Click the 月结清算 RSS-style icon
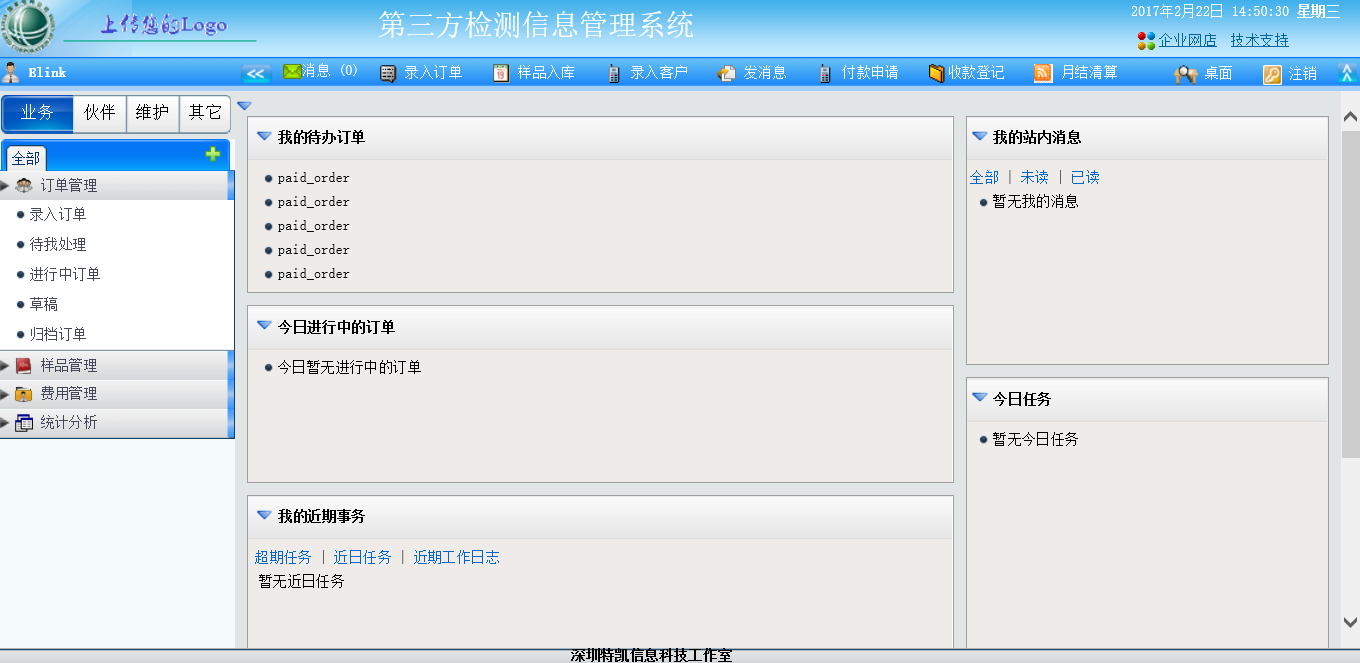Image resolution: width=1360 pixels, height=663 pixels. pos(1043,73)
